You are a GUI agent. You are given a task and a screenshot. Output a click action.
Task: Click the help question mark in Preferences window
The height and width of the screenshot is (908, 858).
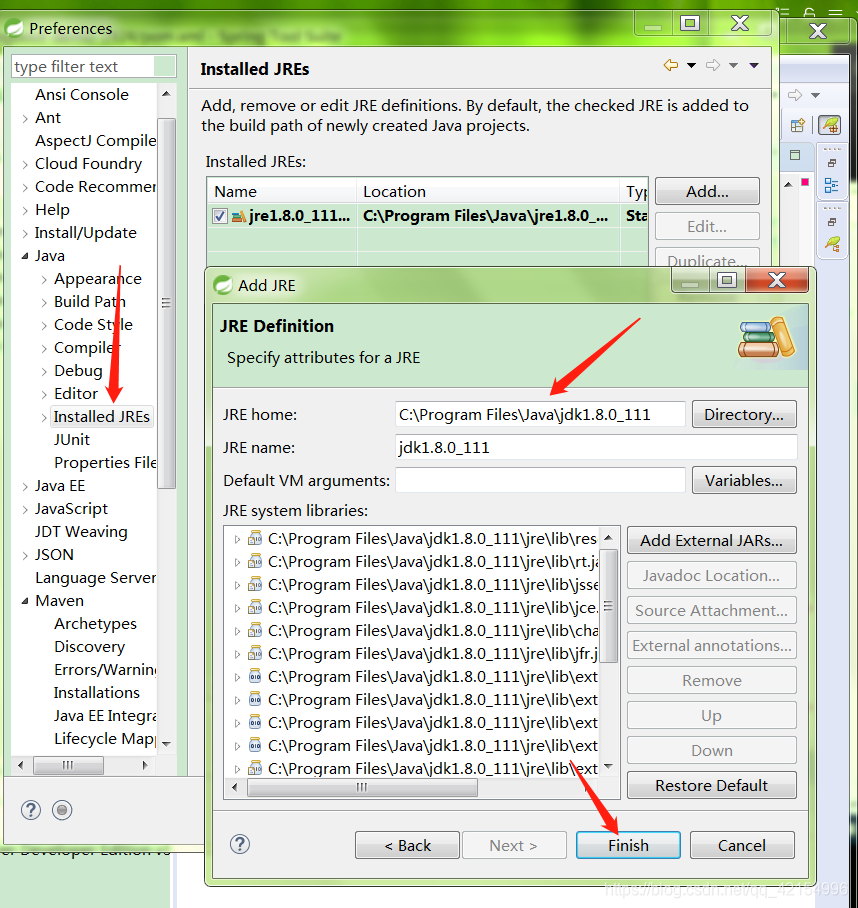(x=30, y=810)
